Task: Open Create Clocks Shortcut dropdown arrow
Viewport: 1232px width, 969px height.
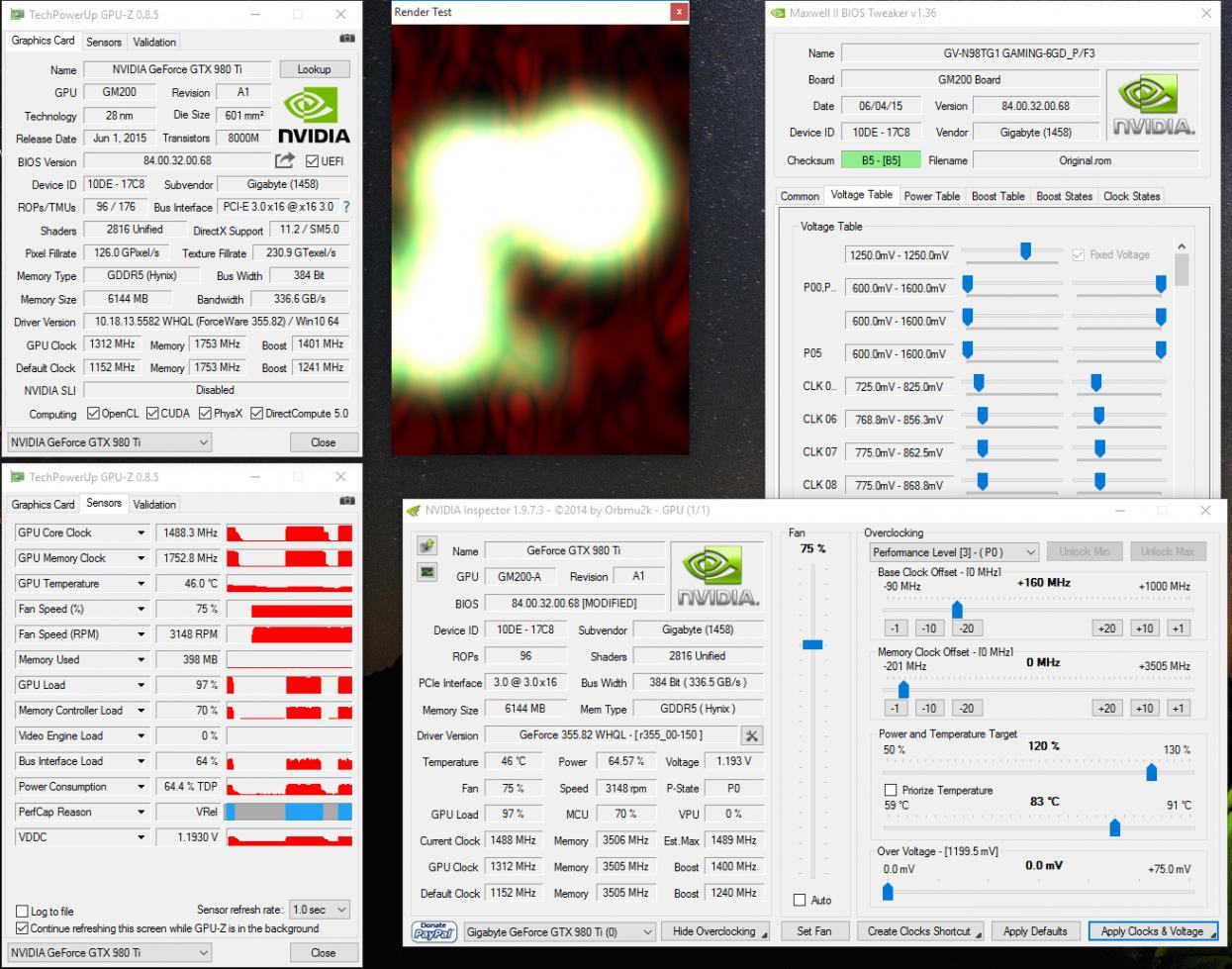Action: pyautogui.click(x=978, y=932)
